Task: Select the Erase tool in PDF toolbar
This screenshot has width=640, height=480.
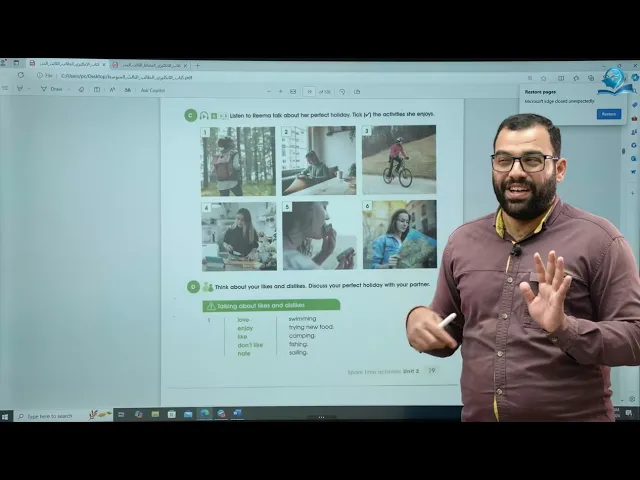Action: pos(81,89)
